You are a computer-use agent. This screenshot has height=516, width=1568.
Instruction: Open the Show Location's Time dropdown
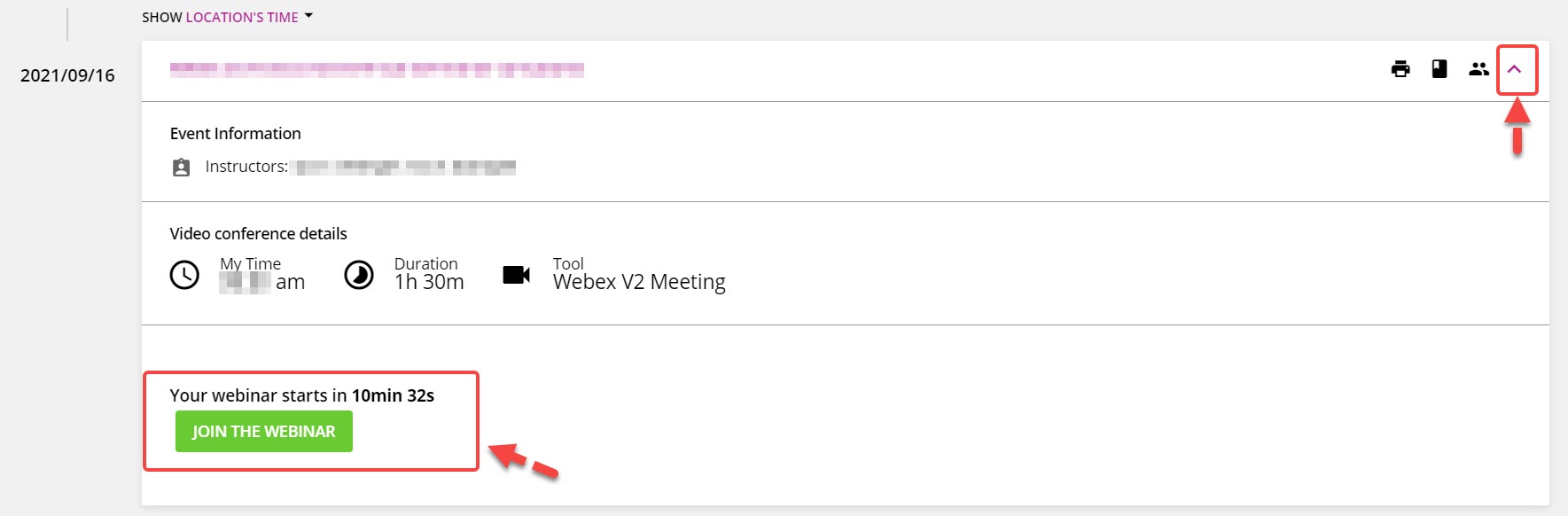coord(228,17)
